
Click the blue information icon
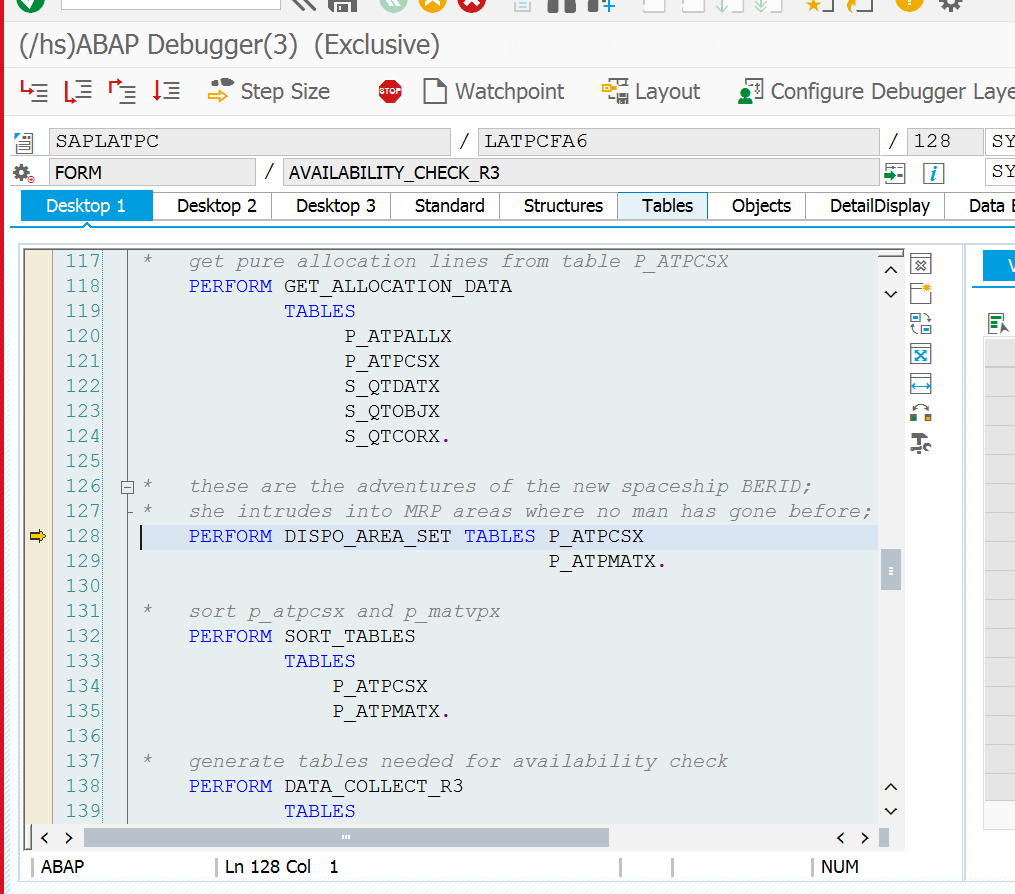933,173
